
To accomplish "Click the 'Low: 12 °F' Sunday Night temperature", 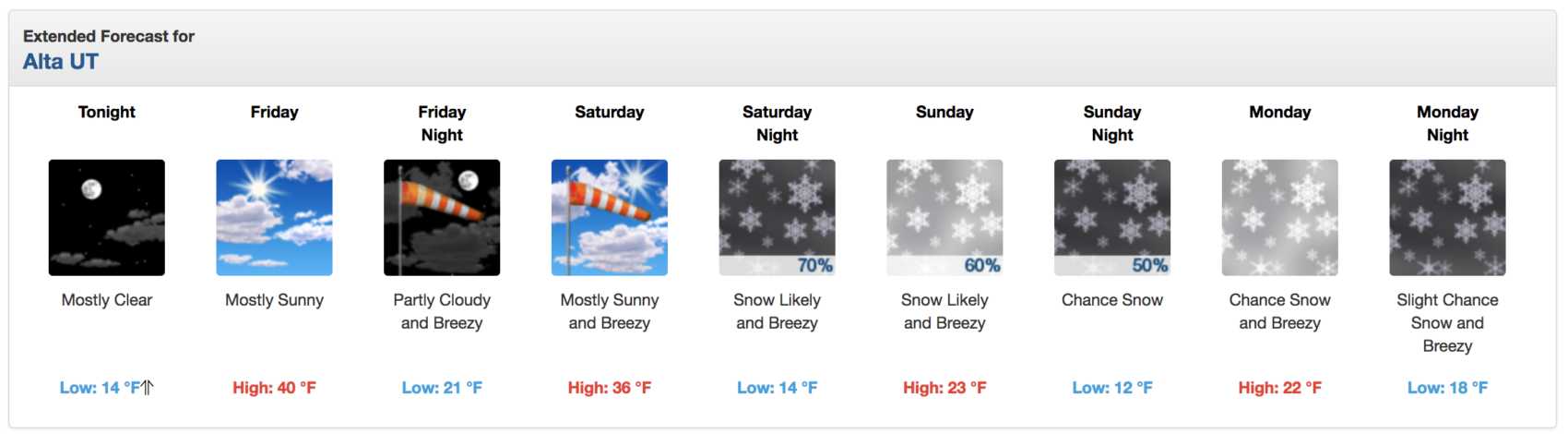I will (x=1112, y=388).
